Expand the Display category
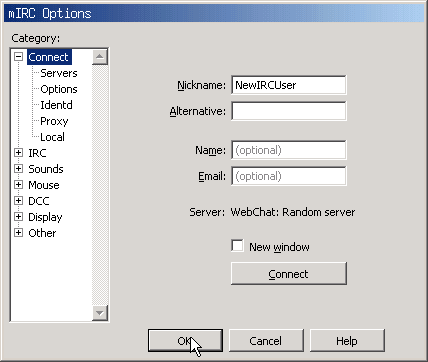The height and width of the screenshot is (362, 428). 19,217
